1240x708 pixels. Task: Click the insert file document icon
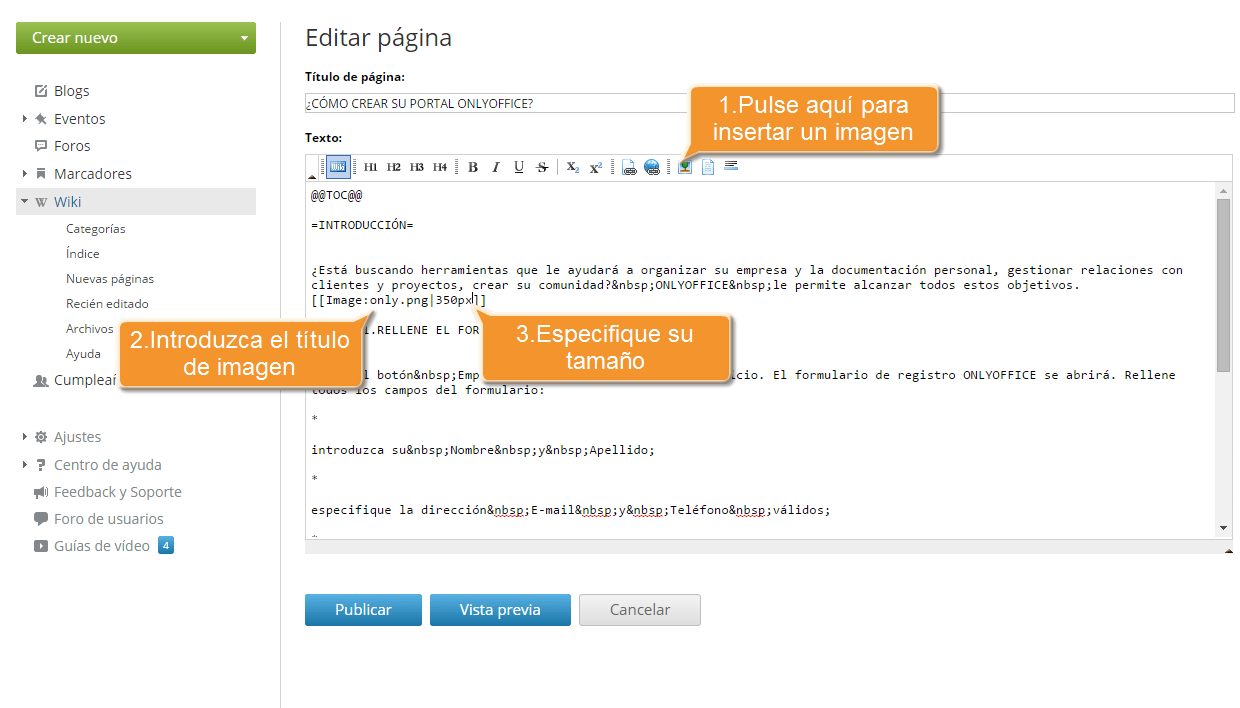click(x=708, y=167)
